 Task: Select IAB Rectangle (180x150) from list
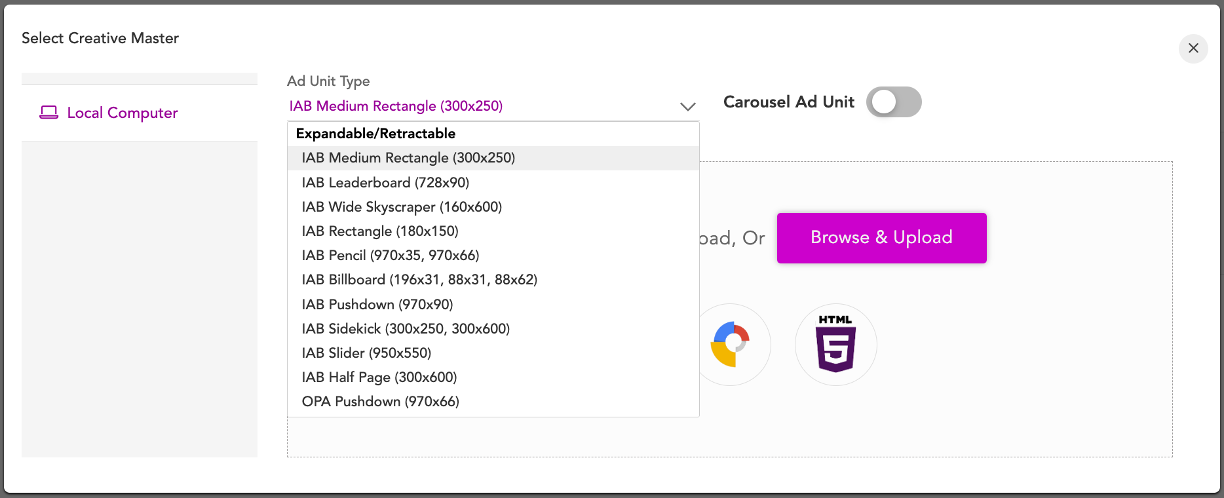pos(380,231)
